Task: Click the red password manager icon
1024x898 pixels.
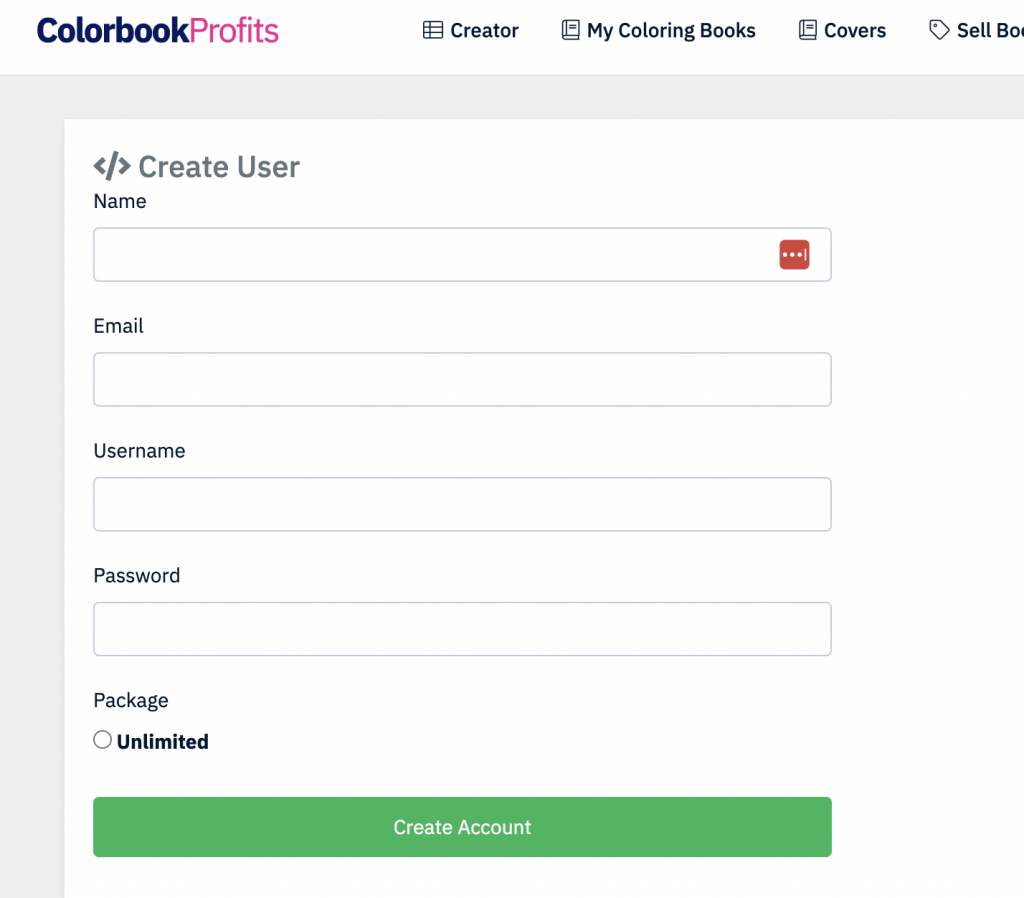Action: click(x=794, y=255)
